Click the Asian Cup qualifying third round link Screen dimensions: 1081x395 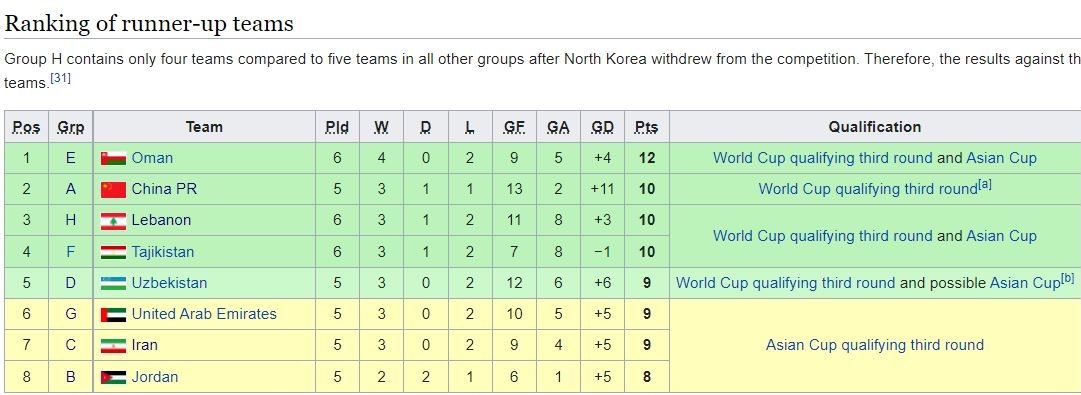[x=874, y=345]
